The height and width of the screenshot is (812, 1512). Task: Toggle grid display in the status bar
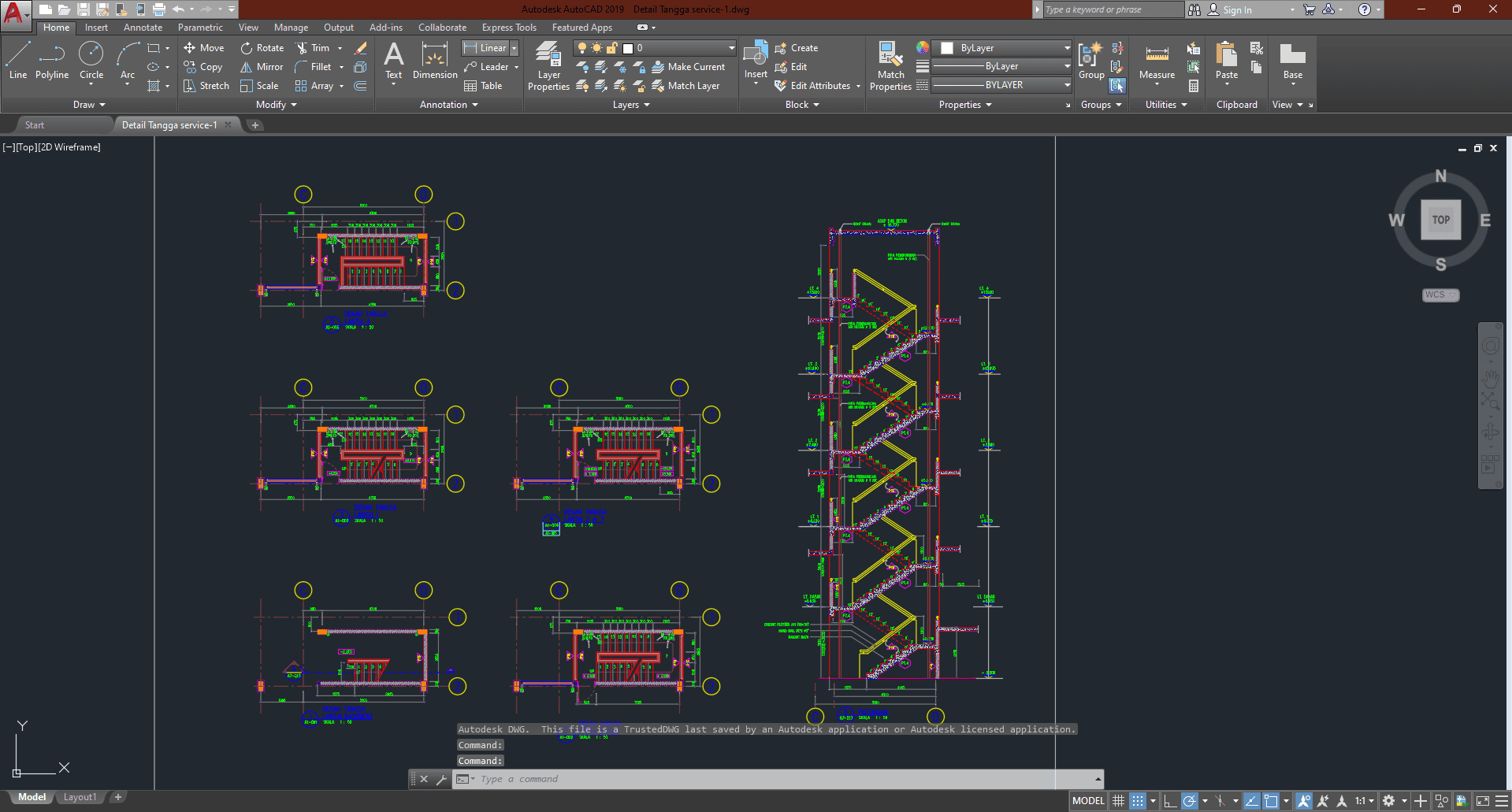(x=1118, y=800)
